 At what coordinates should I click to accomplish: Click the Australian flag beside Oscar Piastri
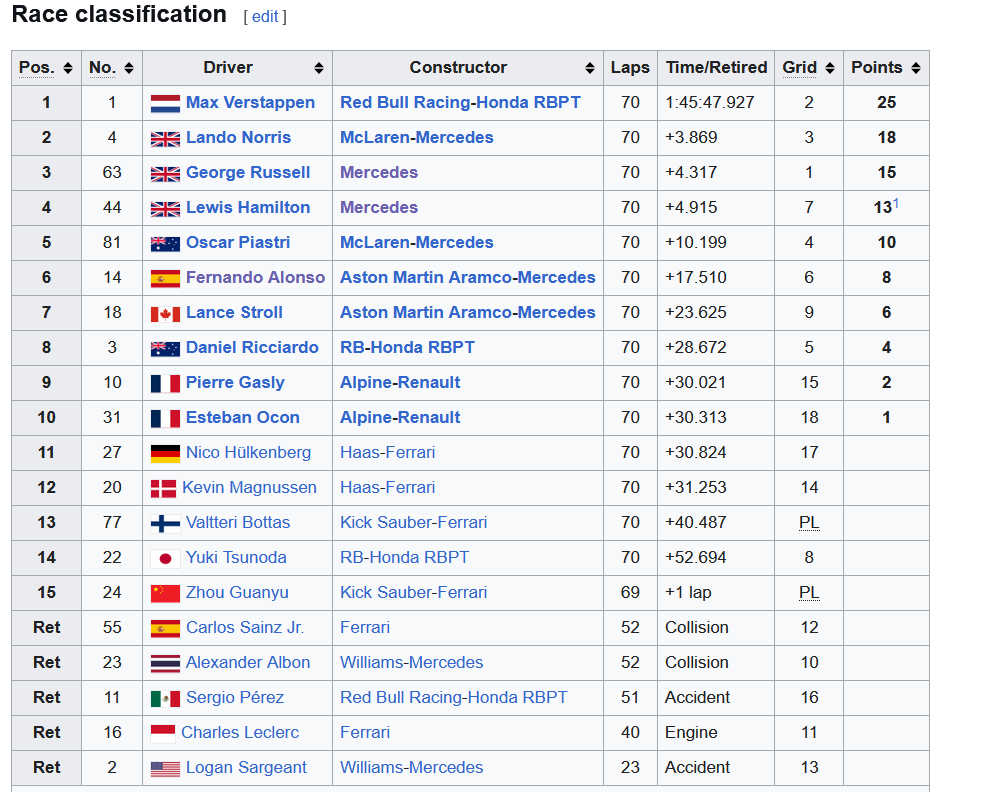click(165, 244)
